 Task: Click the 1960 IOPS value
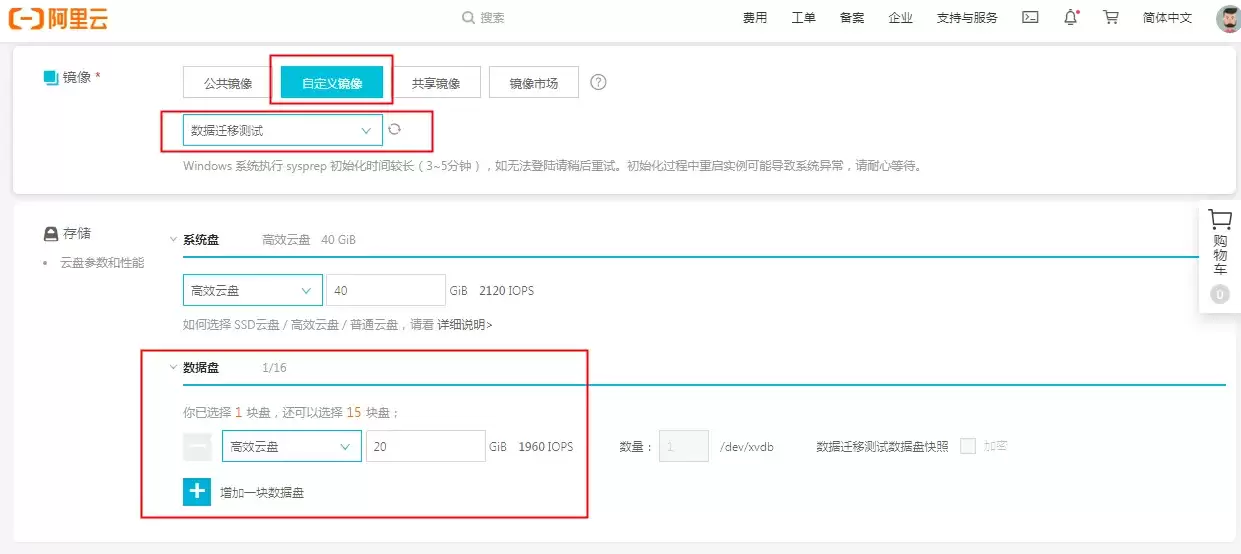point(546,447)
